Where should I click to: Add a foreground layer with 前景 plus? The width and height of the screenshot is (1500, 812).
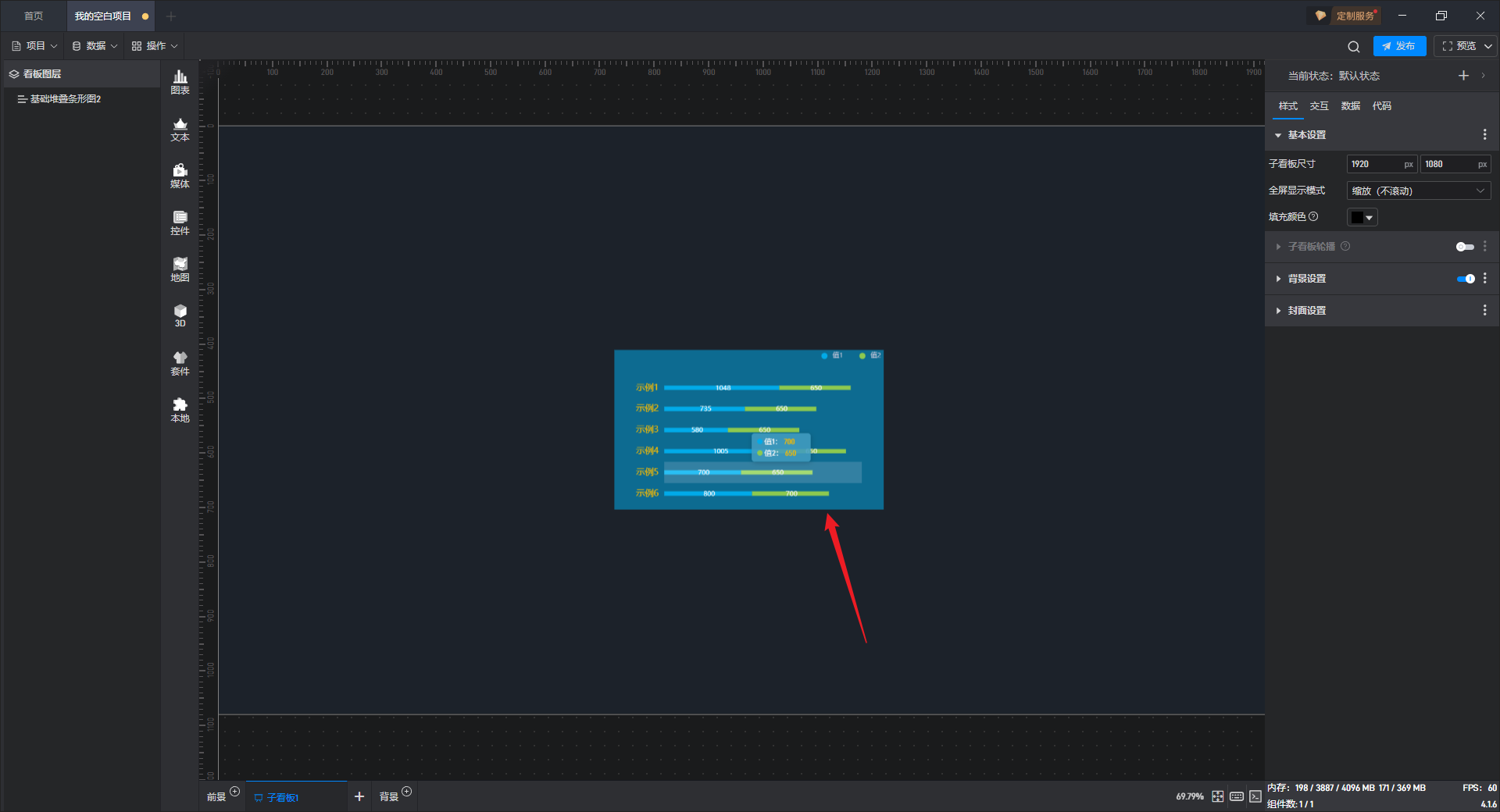[x=235, y=792]
